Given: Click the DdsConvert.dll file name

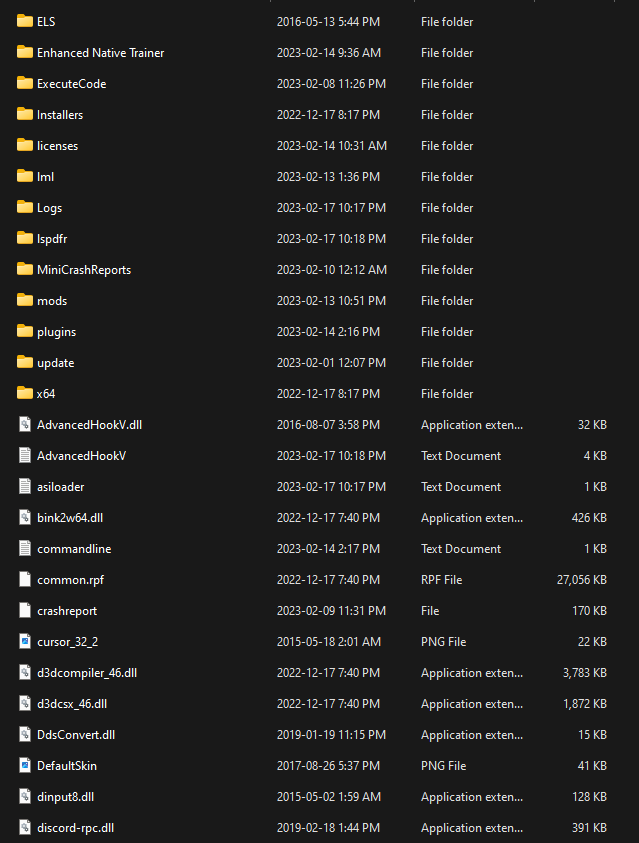Looking at the screenshot, I should (x=76, y=735).
